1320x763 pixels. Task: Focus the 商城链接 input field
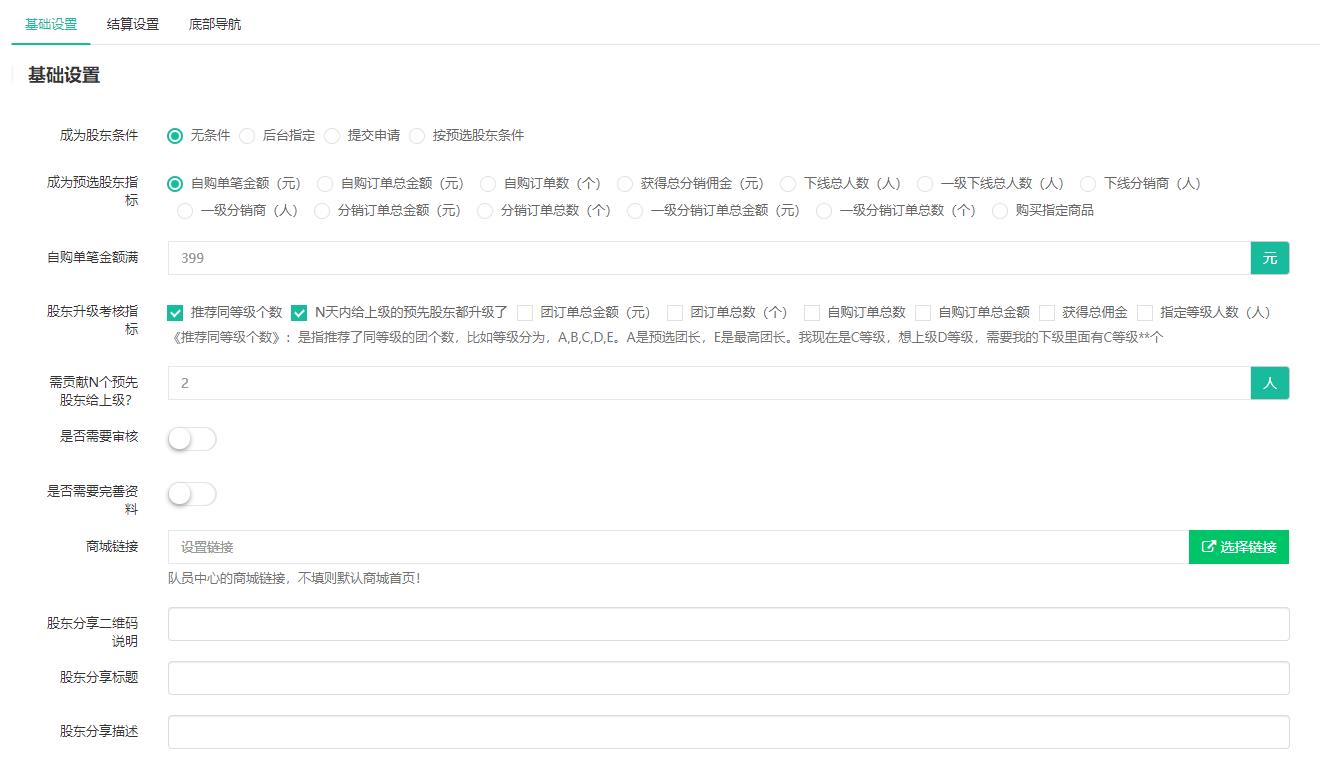click(678, 547)
